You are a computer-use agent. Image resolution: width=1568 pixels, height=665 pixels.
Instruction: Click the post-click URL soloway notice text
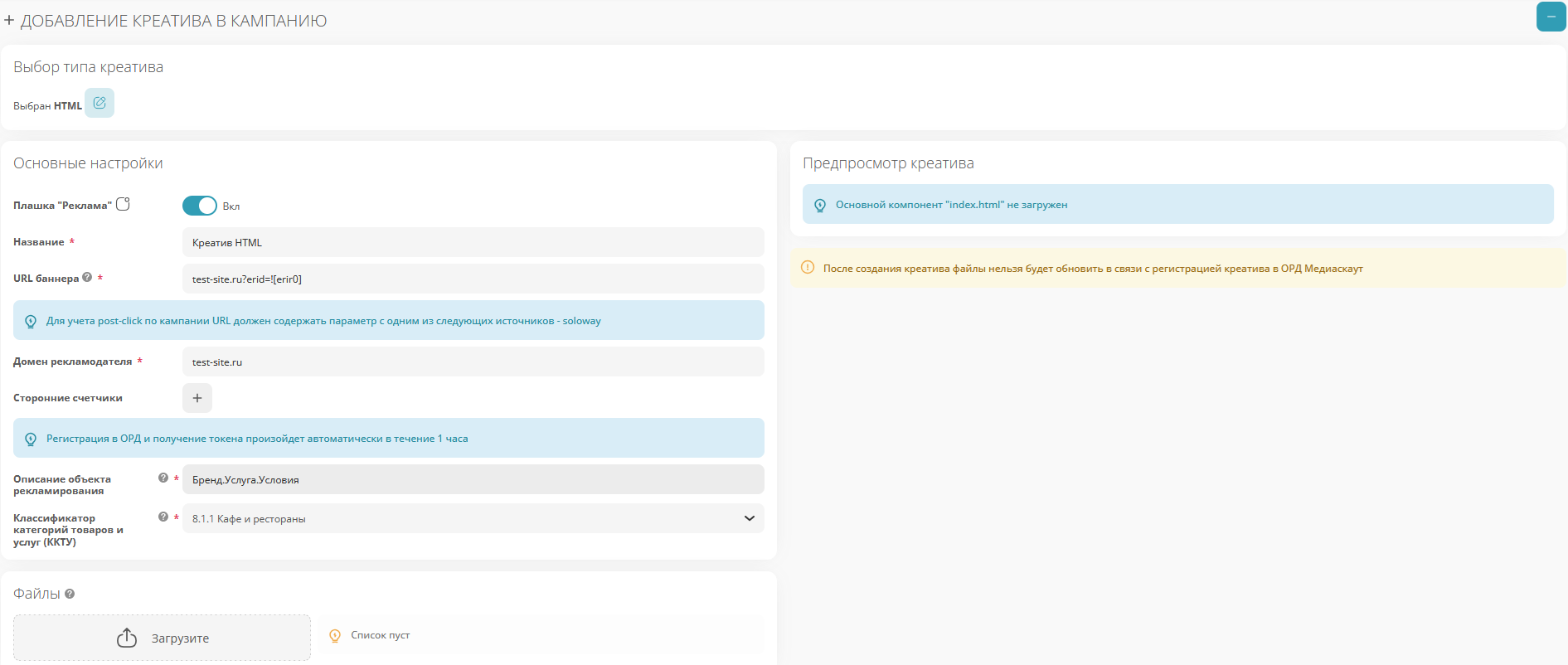tap(323, 321)
